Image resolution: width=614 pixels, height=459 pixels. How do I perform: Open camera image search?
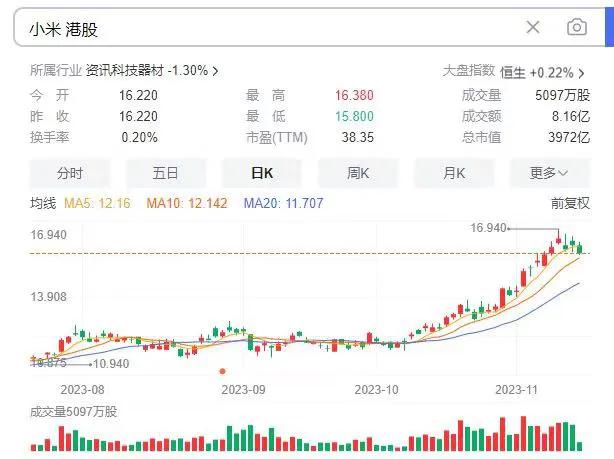[x=577, y=27]
